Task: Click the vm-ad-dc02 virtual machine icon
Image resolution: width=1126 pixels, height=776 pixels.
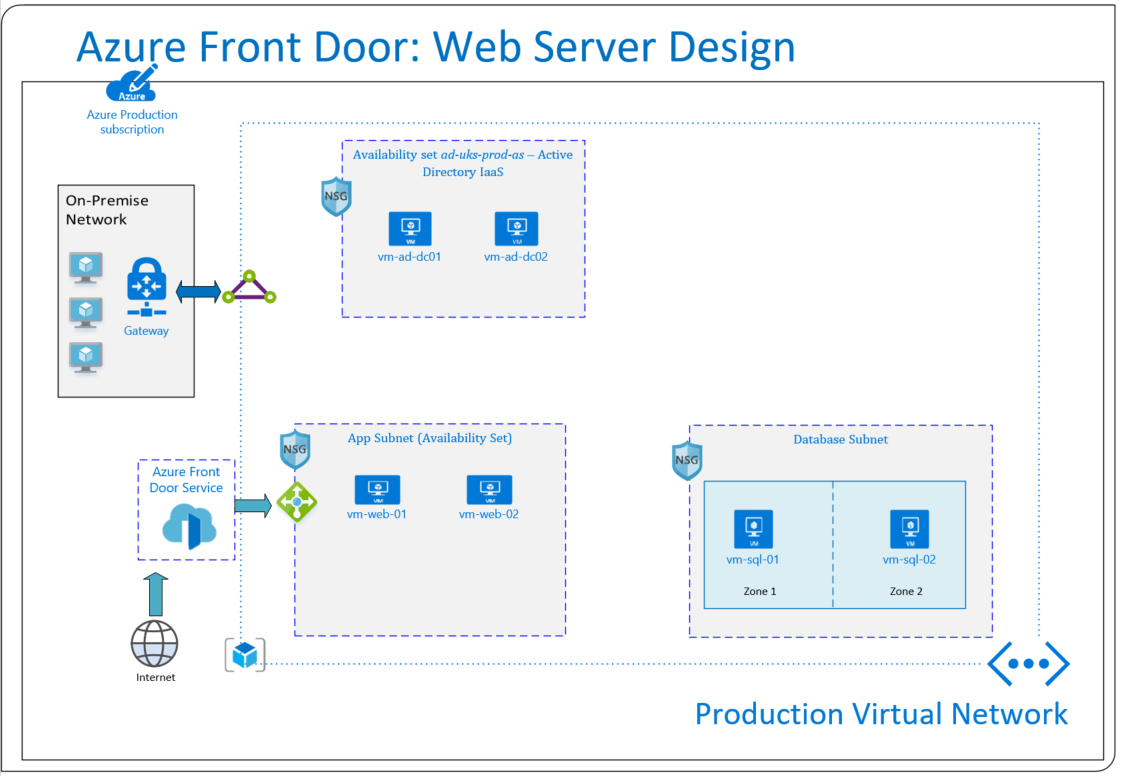Action: point(516,229)
